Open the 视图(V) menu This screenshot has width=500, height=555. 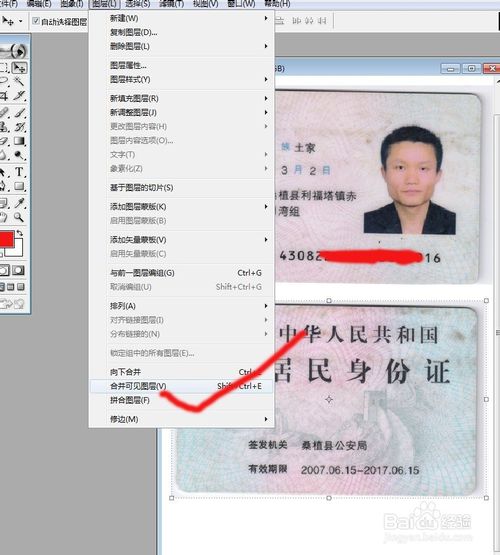tap(206, 4)
